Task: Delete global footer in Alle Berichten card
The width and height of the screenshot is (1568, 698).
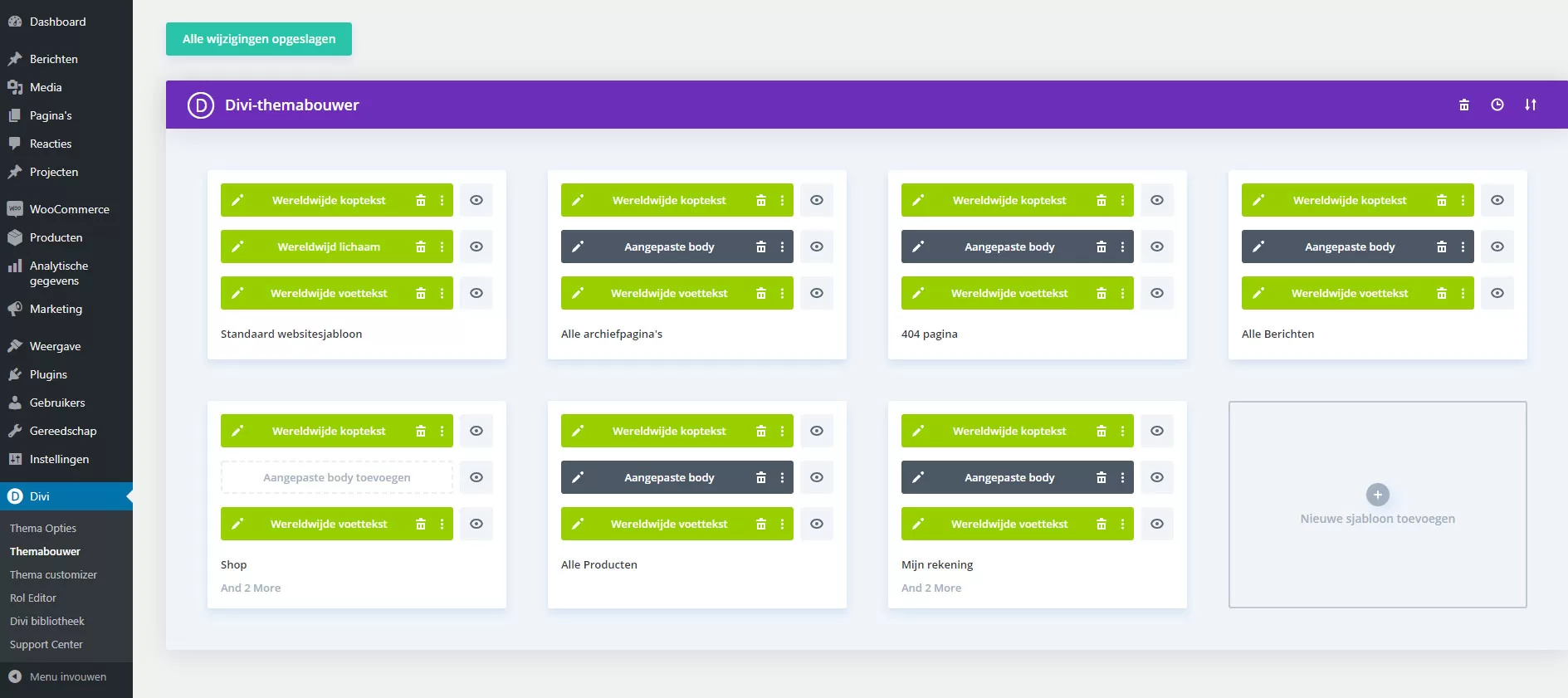Action: tap(1442, 293)
